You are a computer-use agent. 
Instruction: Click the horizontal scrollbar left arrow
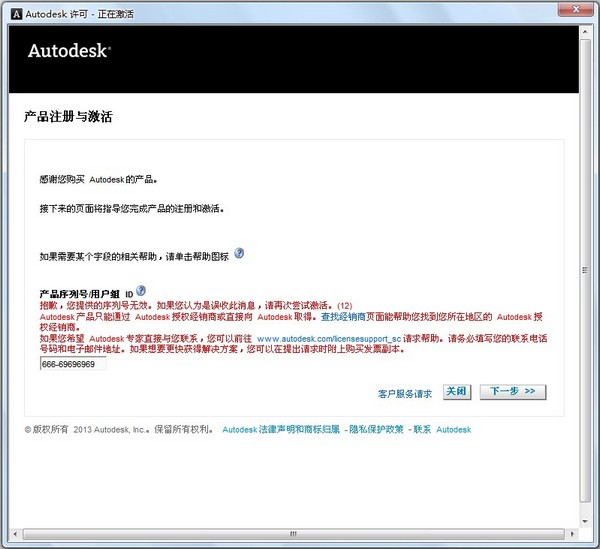[x=15, y=534]
